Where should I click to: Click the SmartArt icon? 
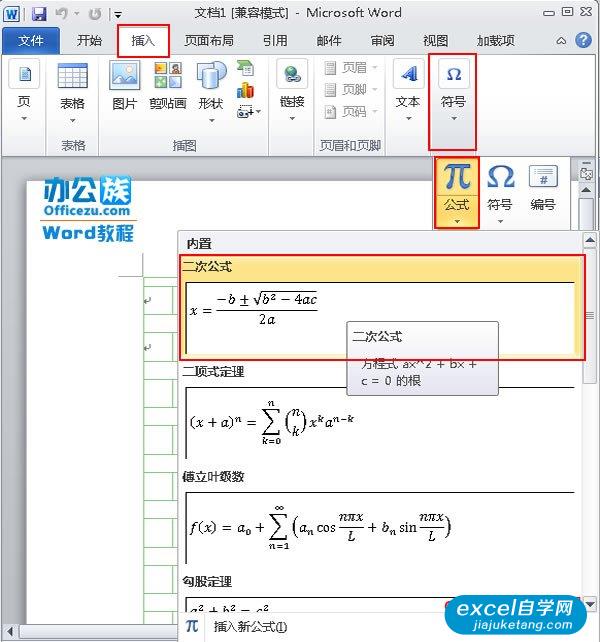pos(246,68)
